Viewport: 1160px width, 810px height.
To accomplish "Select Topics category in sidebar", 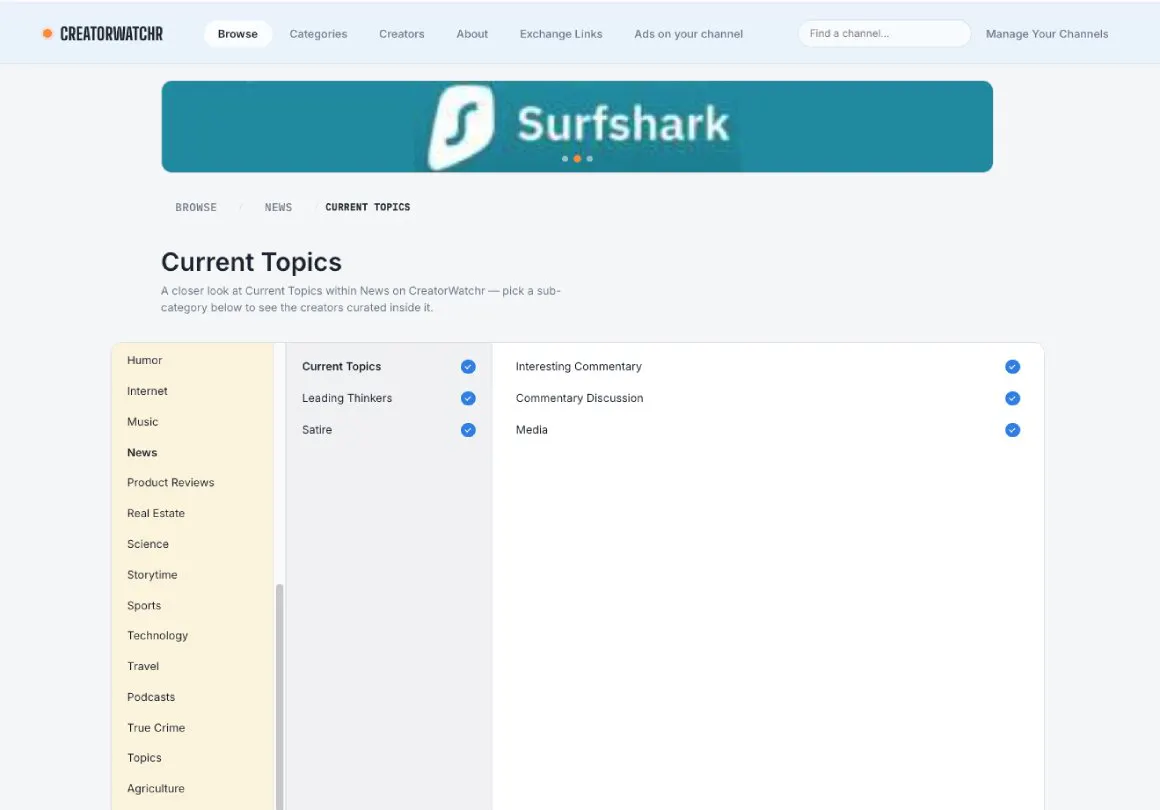I will pos(144,757).
